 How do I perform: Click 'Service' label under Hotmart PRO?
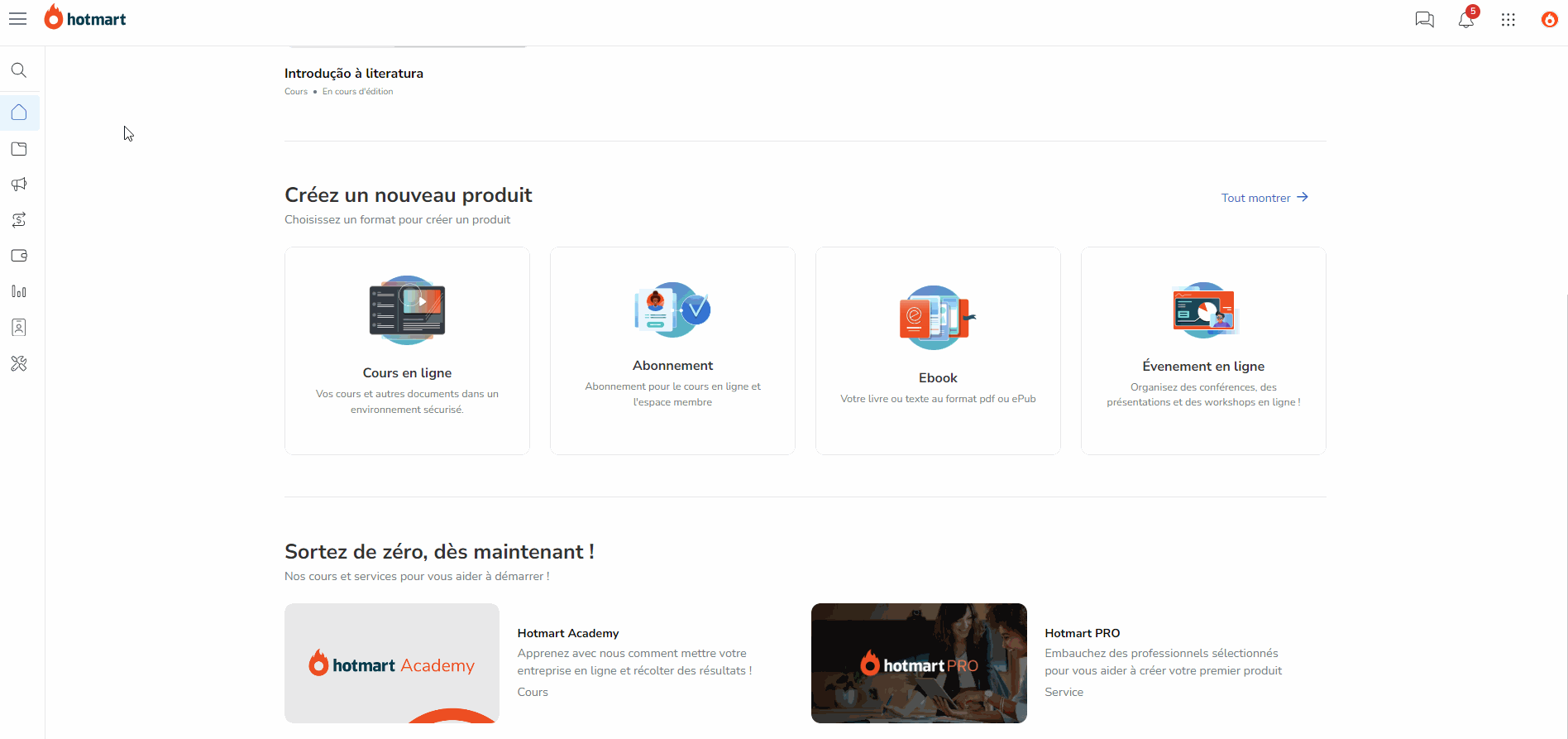pos(1064,693)
